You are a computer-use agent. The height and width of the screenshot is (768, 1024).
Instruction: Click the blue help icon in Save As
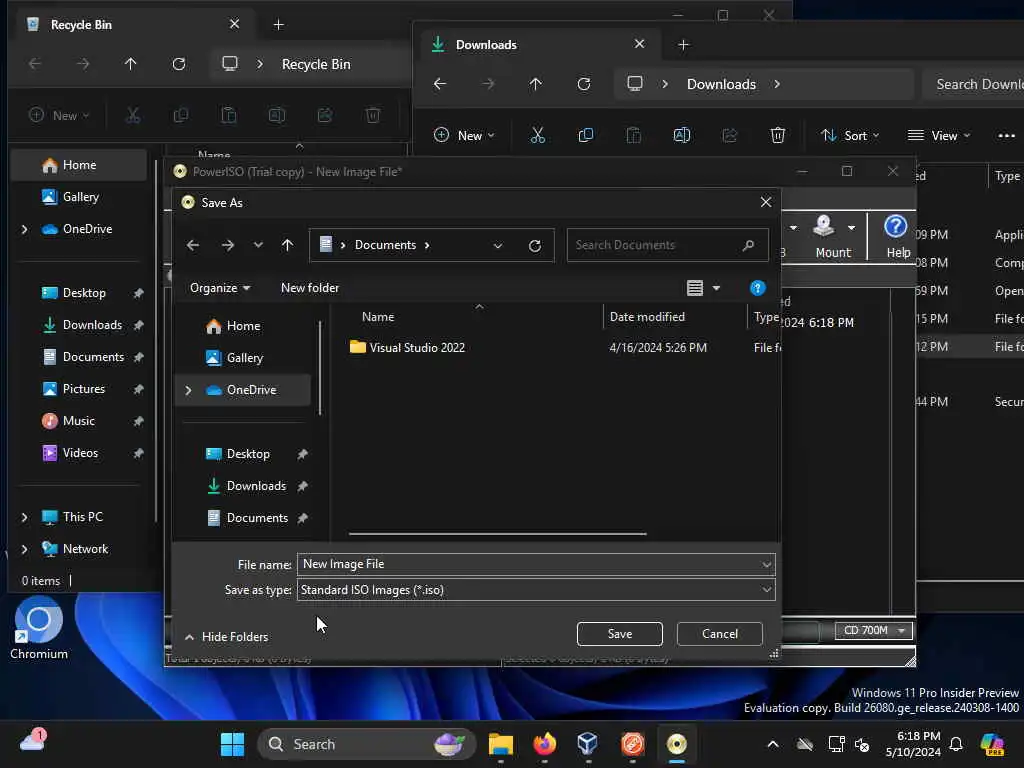(x=758, y=288)
